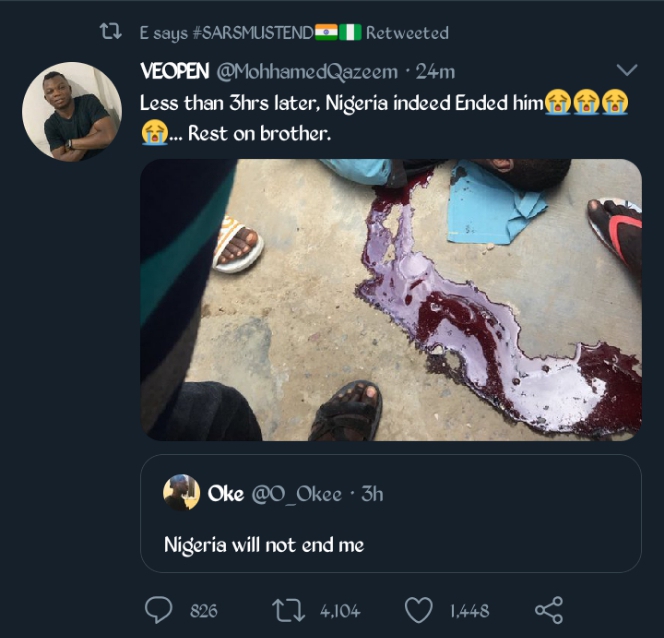The height and width of the screenshot is (638, 664).
Task: Click the 'Less than 3hrs later' tweet text
Action: click(x=384, y=118)
